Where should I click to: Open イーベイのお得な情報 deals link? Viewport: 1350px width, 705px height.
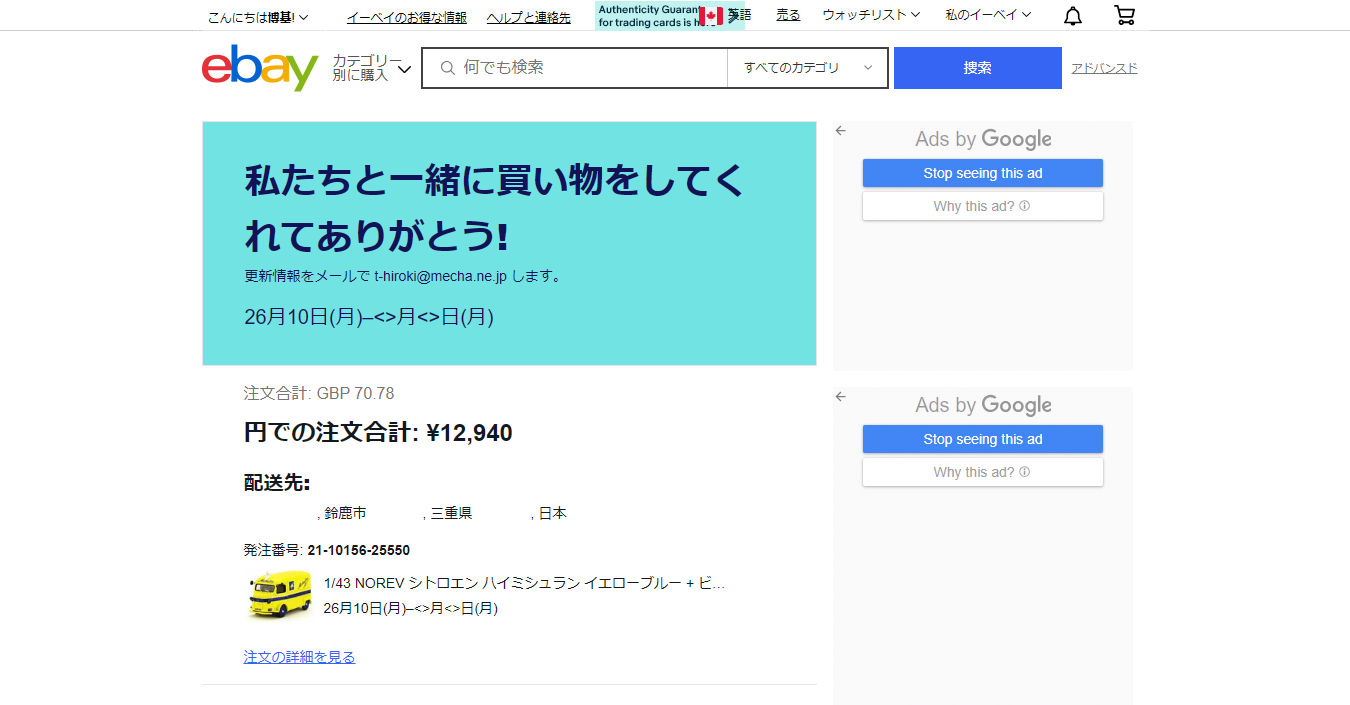pos(406,17)
